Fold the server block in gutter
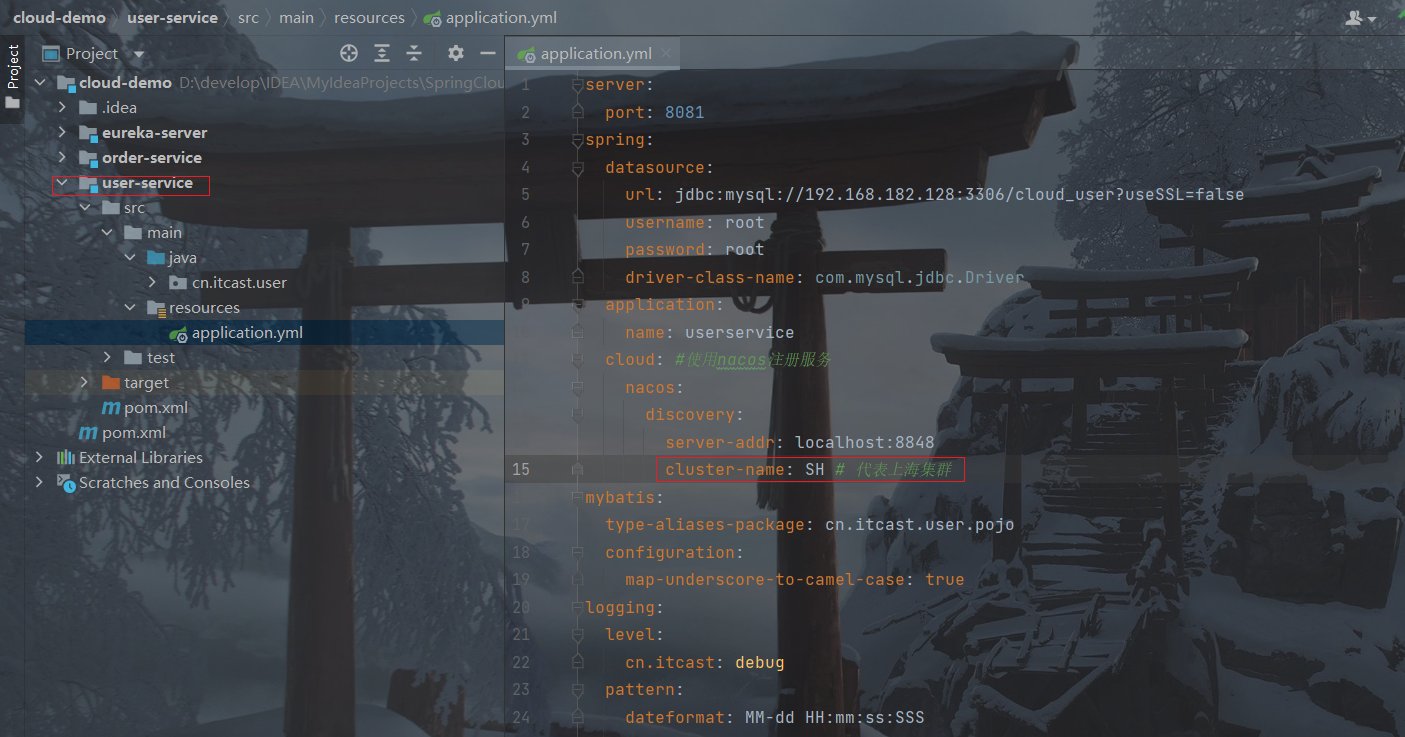The width and height of the screenshot is (1405, 737). (x=577, y=85)
